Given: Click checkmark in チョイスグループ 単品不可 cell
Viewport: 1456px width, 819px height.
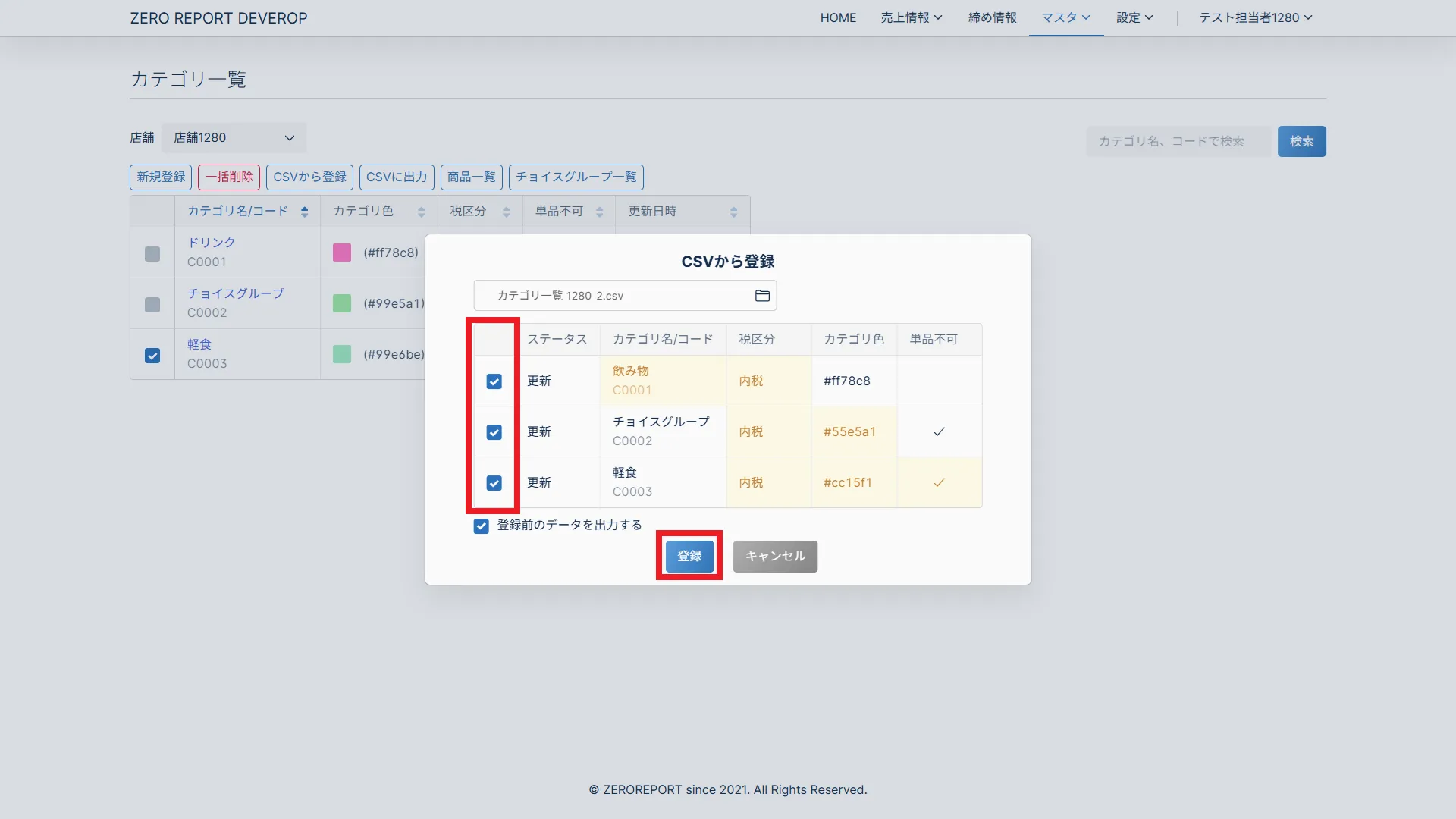Looking at the screenshot, I should tap(939, 431).
